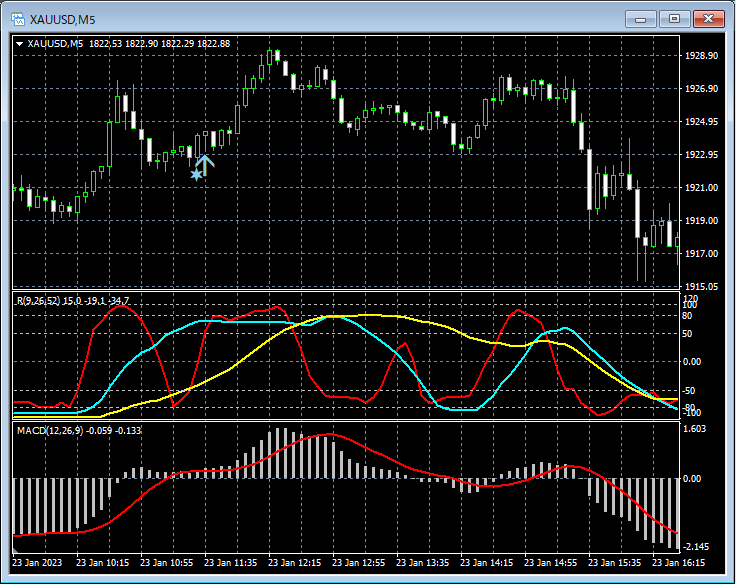The height and width of the screenshot is (584, 737).
Task: Click the blue up-arrow signal on the chart
Action: click(x=205, y=163)
